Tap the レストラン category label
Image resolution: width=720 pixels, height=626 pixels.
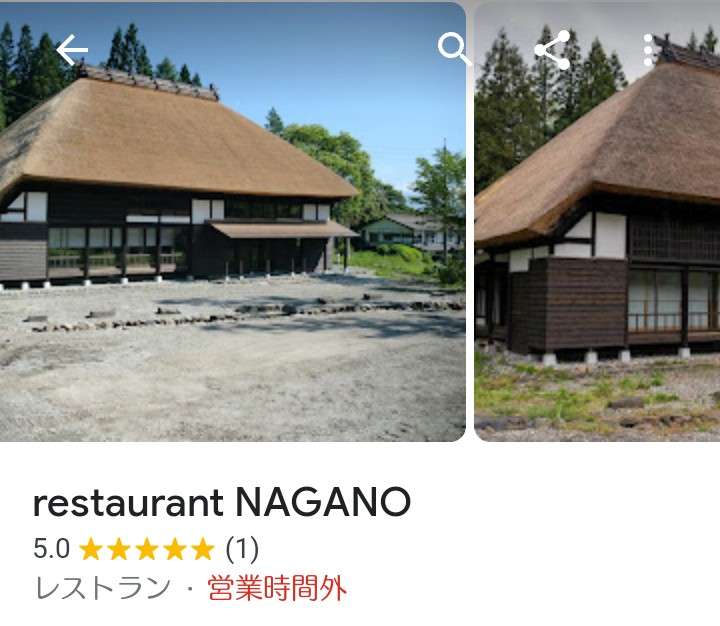(x=103, y=588)
